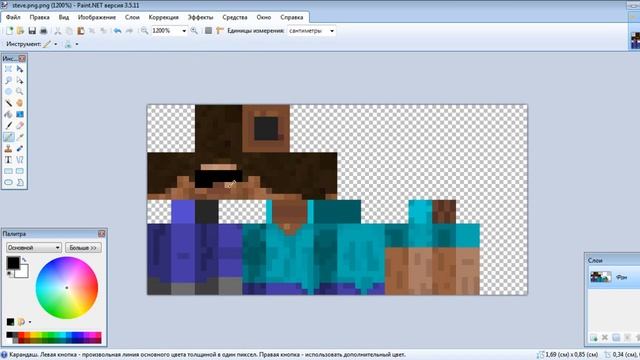This screenshot has width=640, height=360.
Task: Close the tools panel
Action: click(22, 59)
